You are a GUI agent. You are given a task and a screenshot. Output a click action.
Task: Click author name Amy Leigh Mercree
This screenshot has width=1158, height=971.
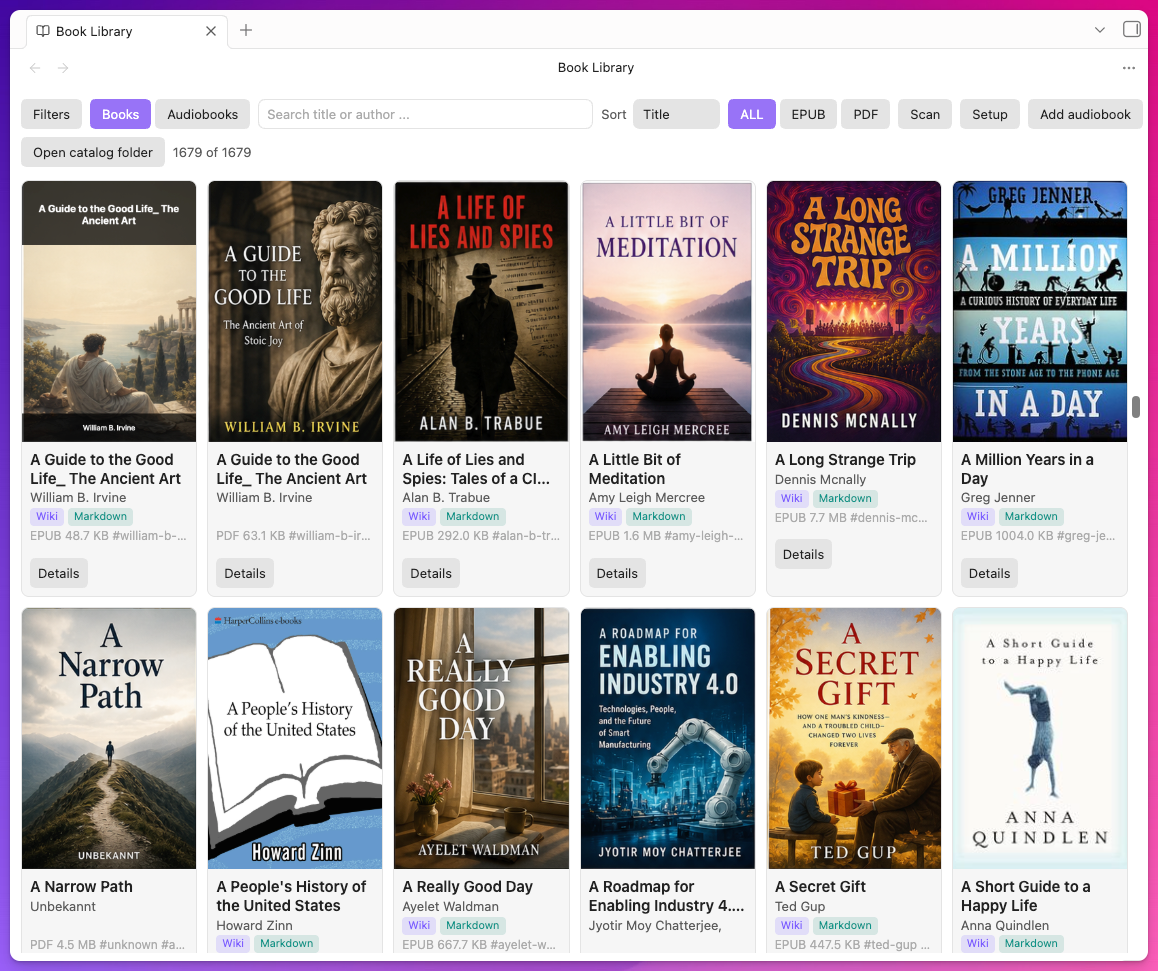coord(646,498)
